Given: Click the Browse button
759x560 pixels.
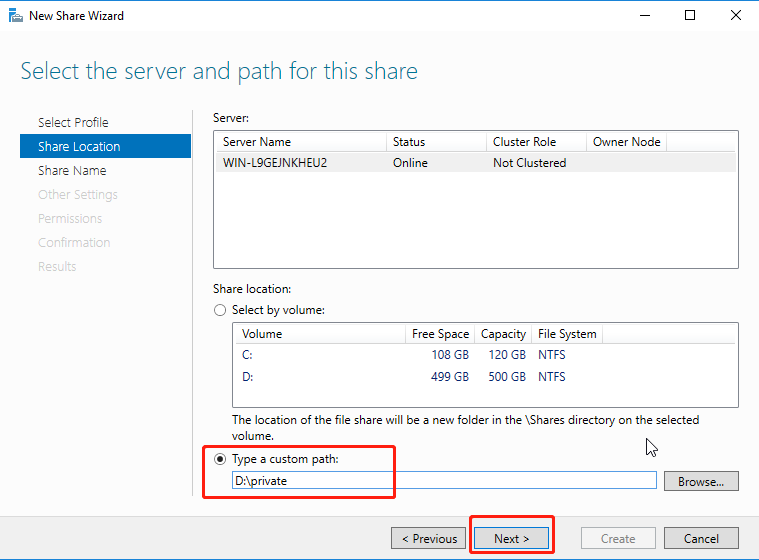Looking at the screenshot, I should pyautogui.click(x=700, y=481).
